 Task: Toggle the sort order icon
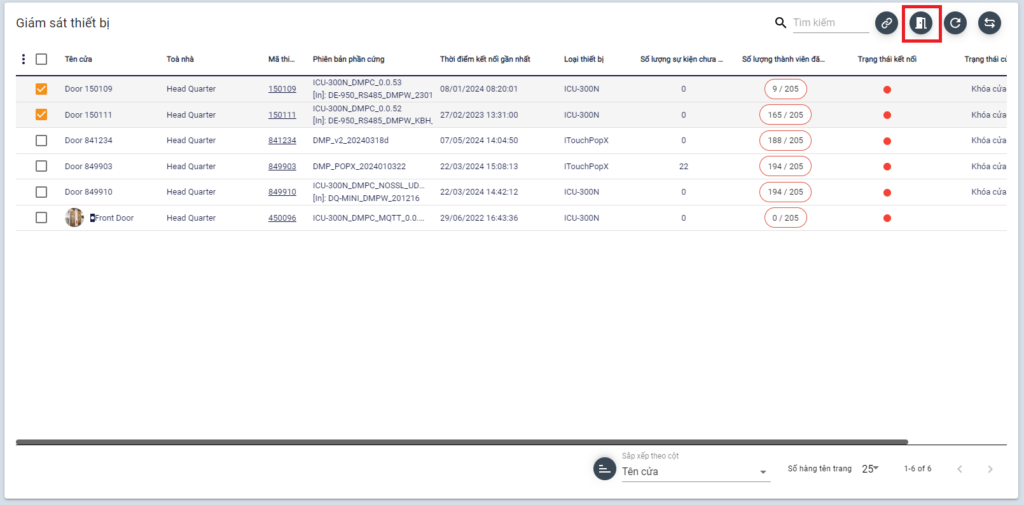[604, 469]
